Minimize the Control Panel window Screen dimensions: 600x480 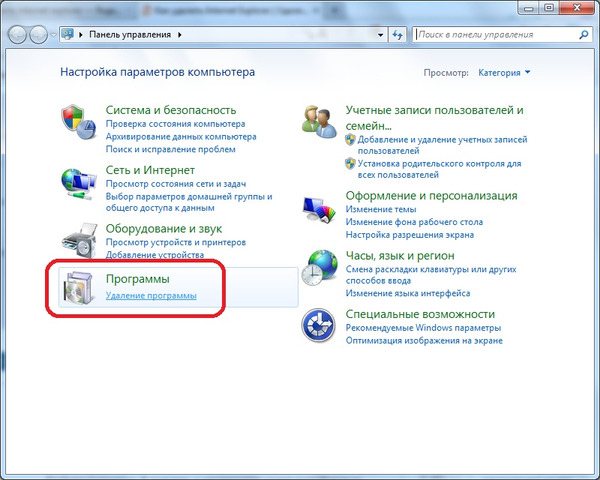click(x=530, y=8)
